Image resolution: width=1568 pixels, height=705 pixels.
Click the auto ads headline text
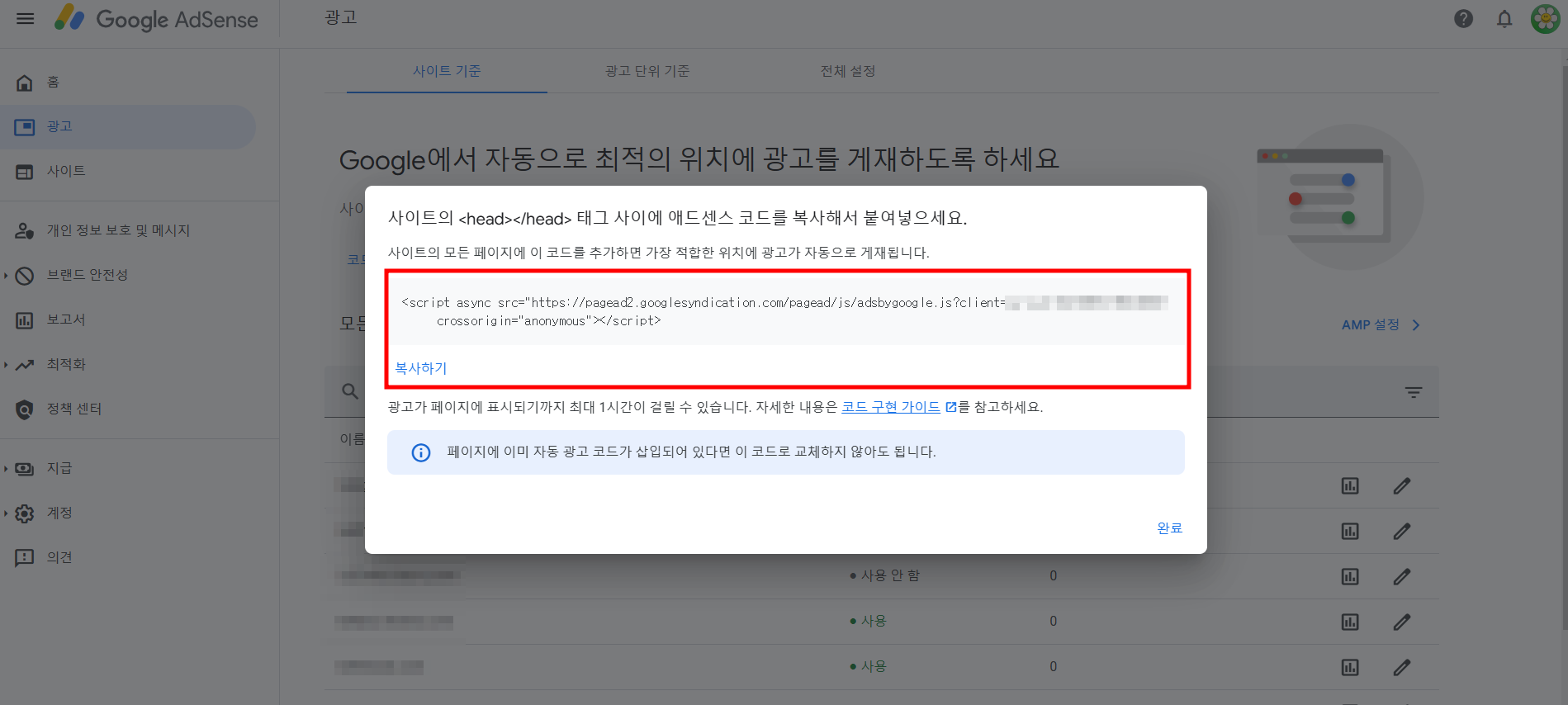[699, 159]
